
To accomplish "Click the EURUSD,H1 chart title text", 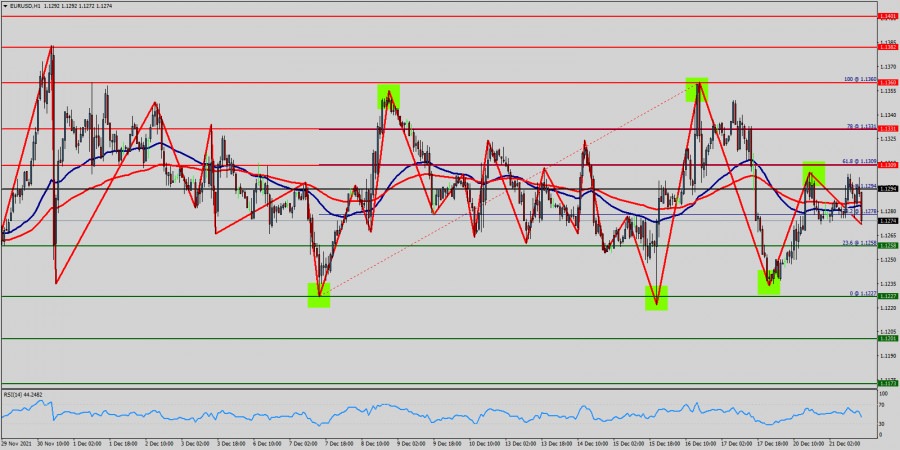I will point(27,6).
